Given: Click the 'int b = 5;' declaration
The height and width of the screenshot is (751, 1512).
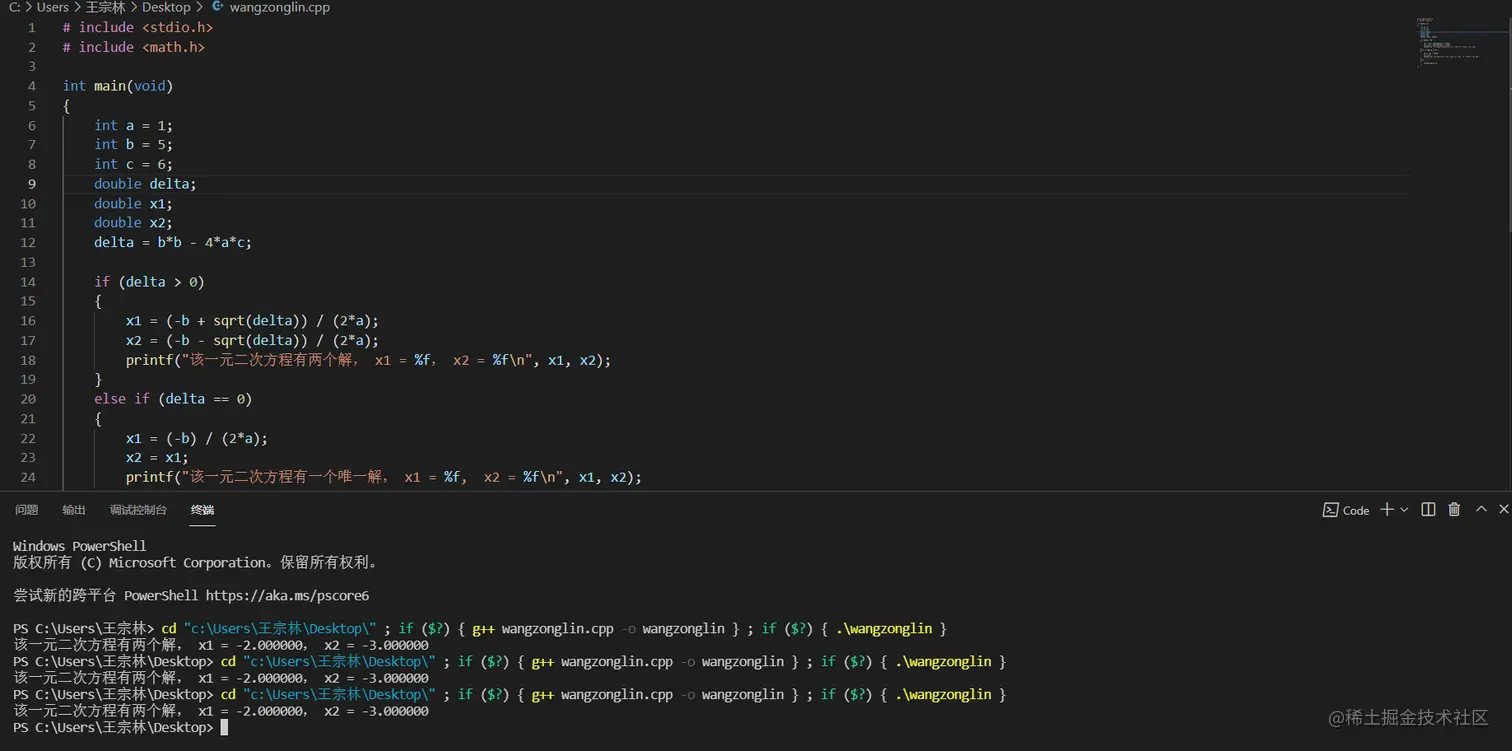Looking at the screenshot, I should 134,144.
